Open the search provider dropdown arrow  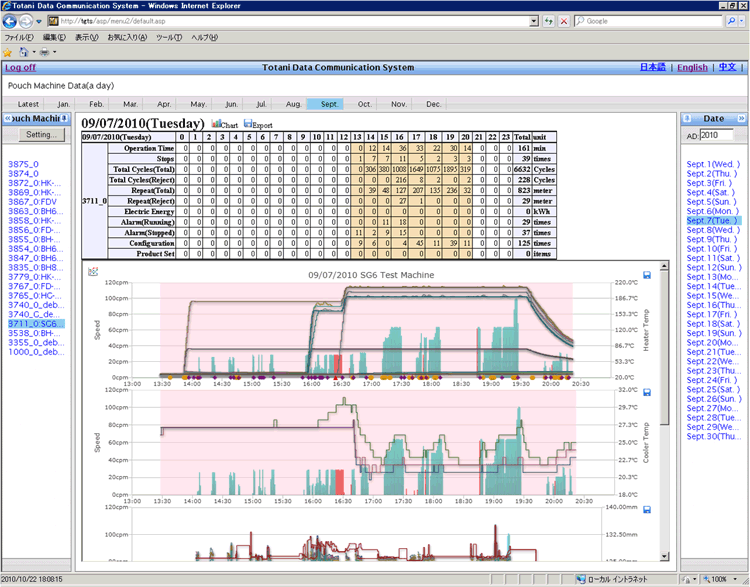(742, 21)
